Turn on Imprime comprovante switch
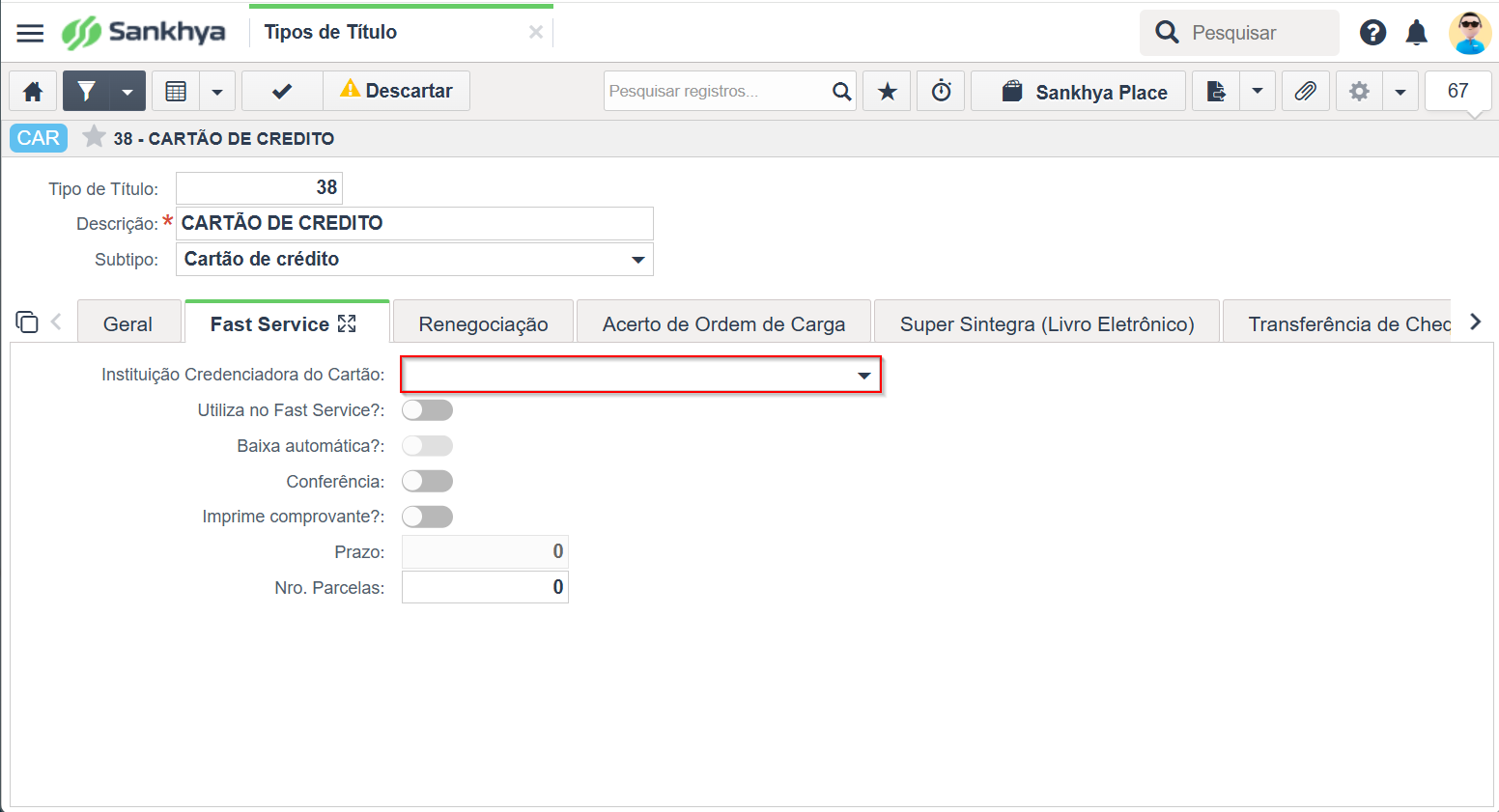This screenshot has width=1499, height=812. tap(427, 517)
